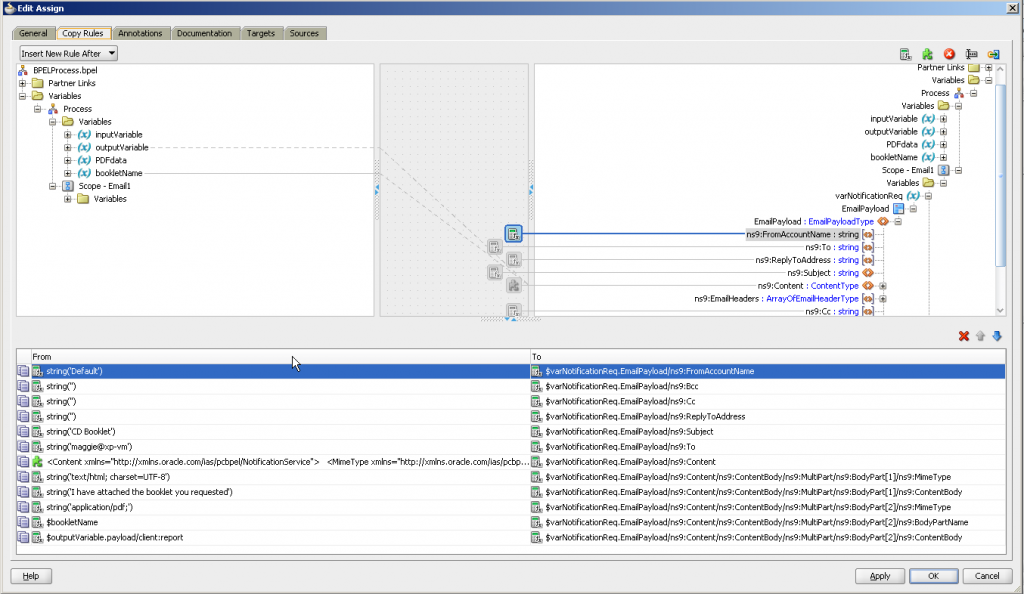
Task: Click the XML fragment node in mapper canvas
Action: pos(513,285)
